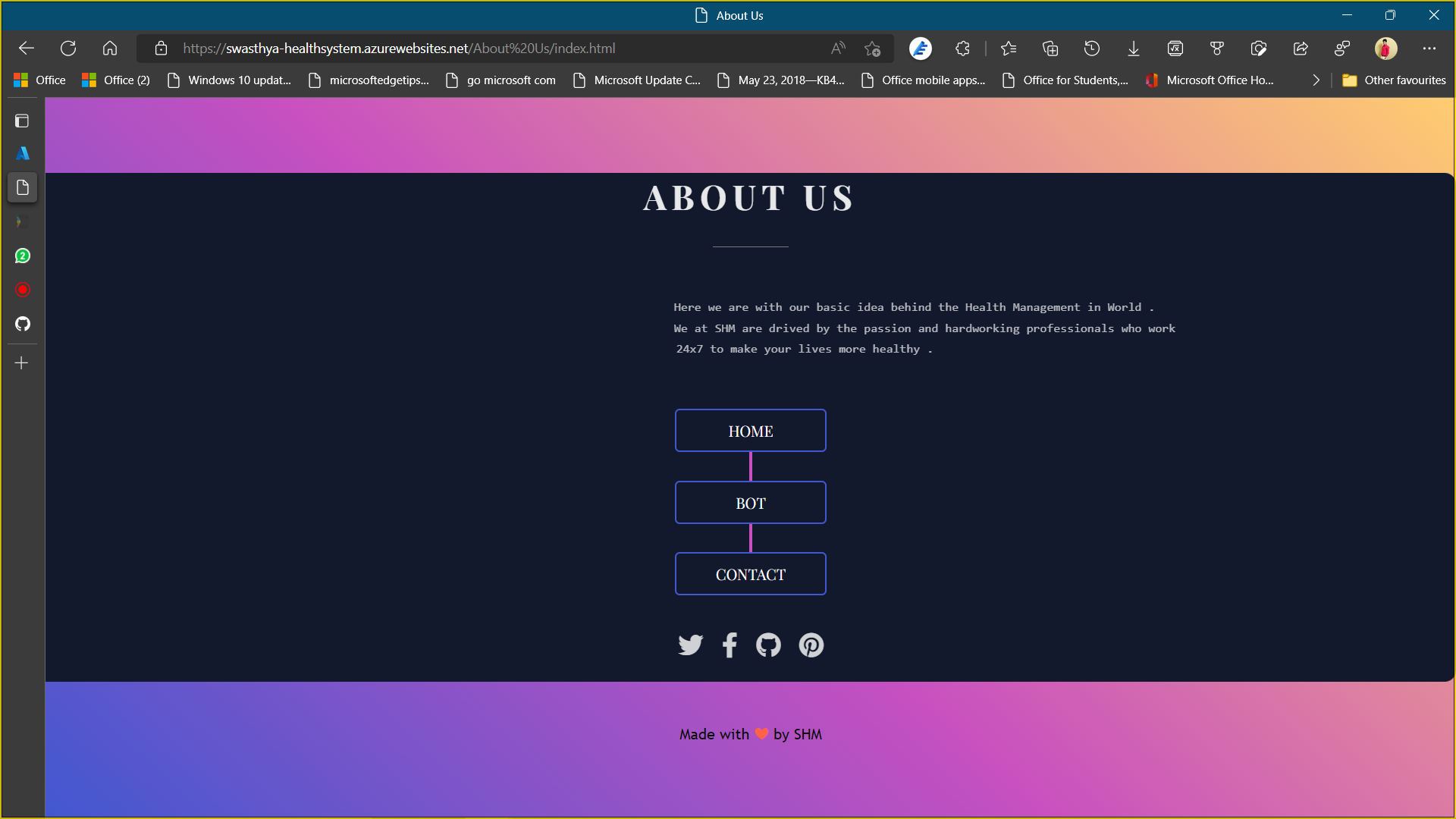Viewport: 1456px width, 819px height.
Task: Open the browser home page
Action: (x=110, y=49)
